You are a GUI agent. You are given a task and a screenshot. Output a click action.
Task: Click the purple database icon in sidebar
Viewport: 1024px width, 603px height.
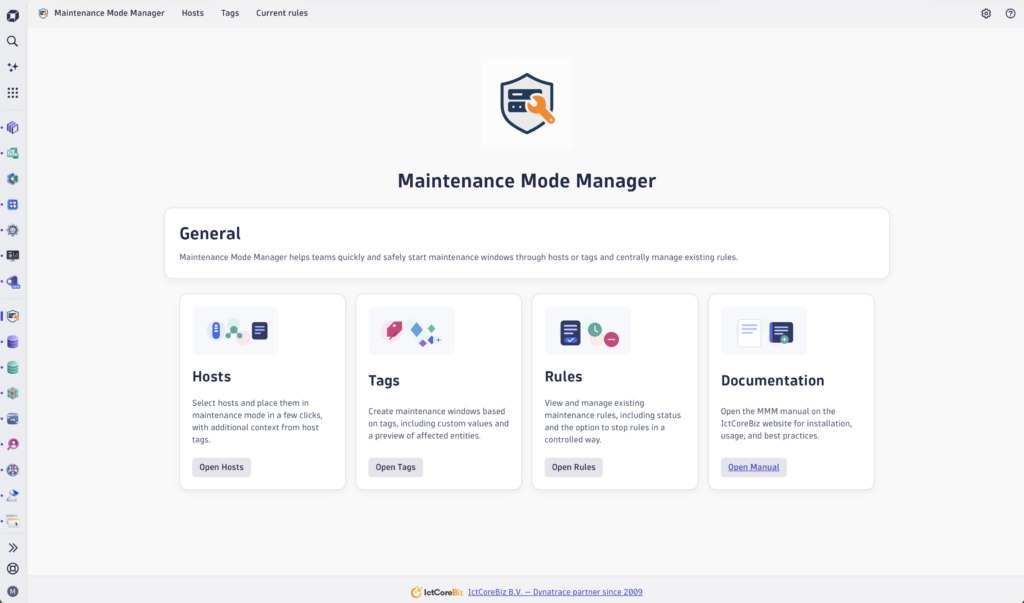tap(13, 342)
